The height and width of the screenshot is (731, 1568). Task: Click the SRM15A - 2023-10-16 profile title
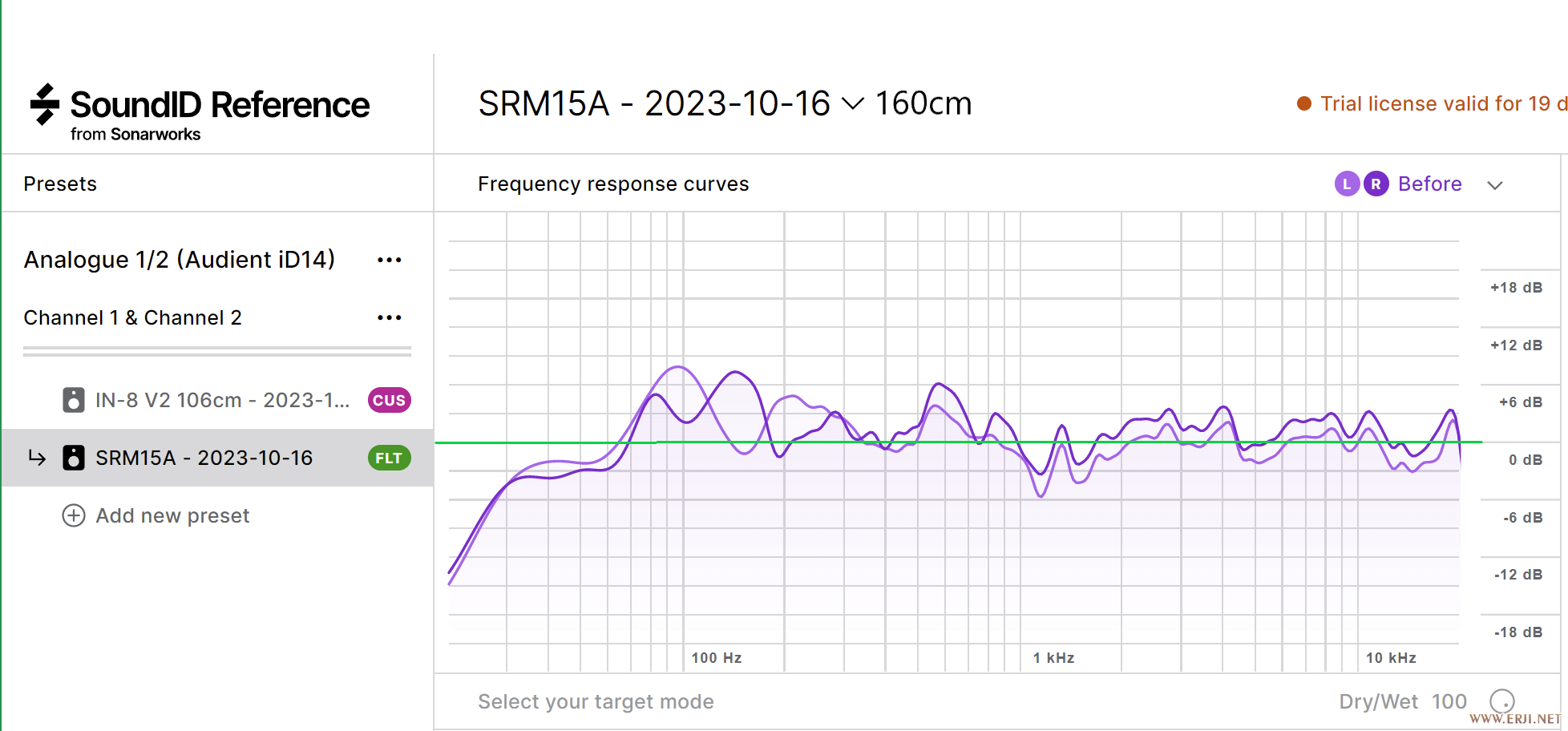tap(654, 103)
